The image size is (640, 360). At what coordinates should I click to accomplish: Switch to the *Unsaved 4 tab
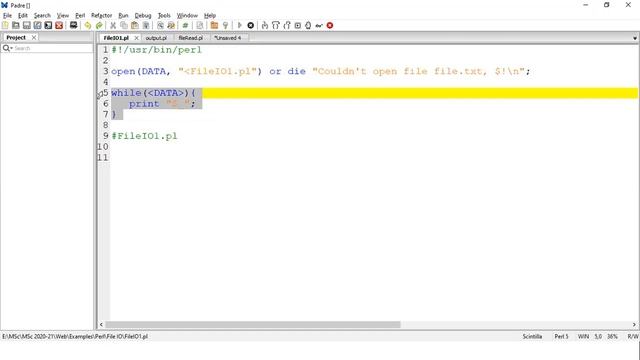(228, 38)
